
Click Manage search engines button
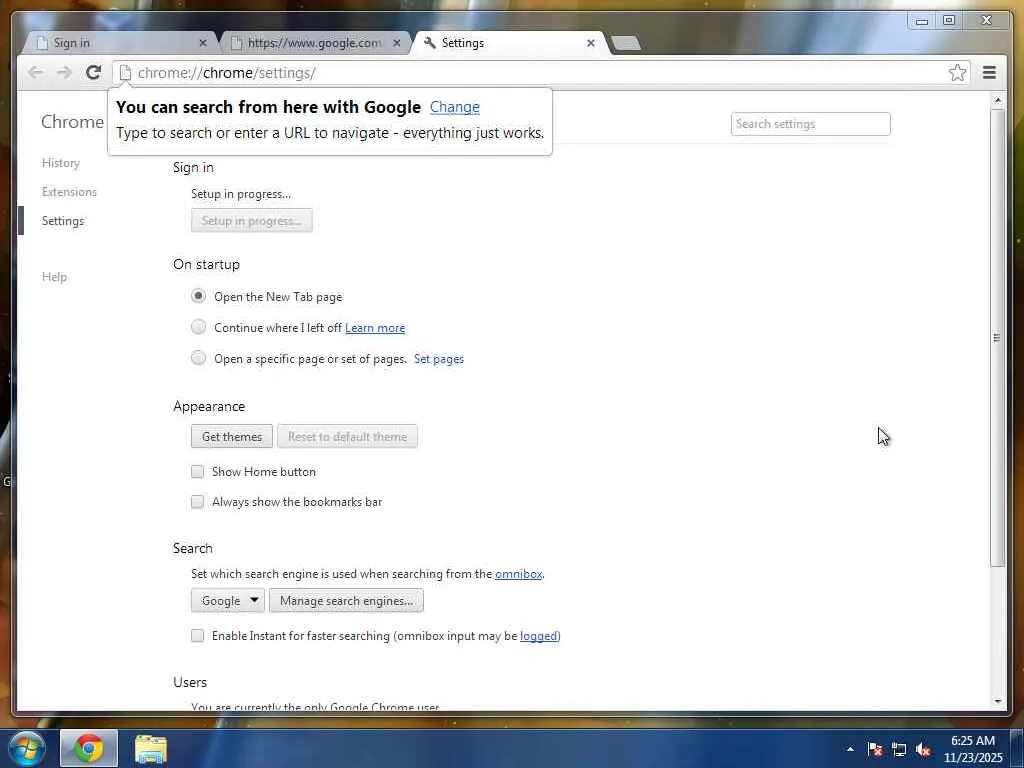tap(346, 600)
